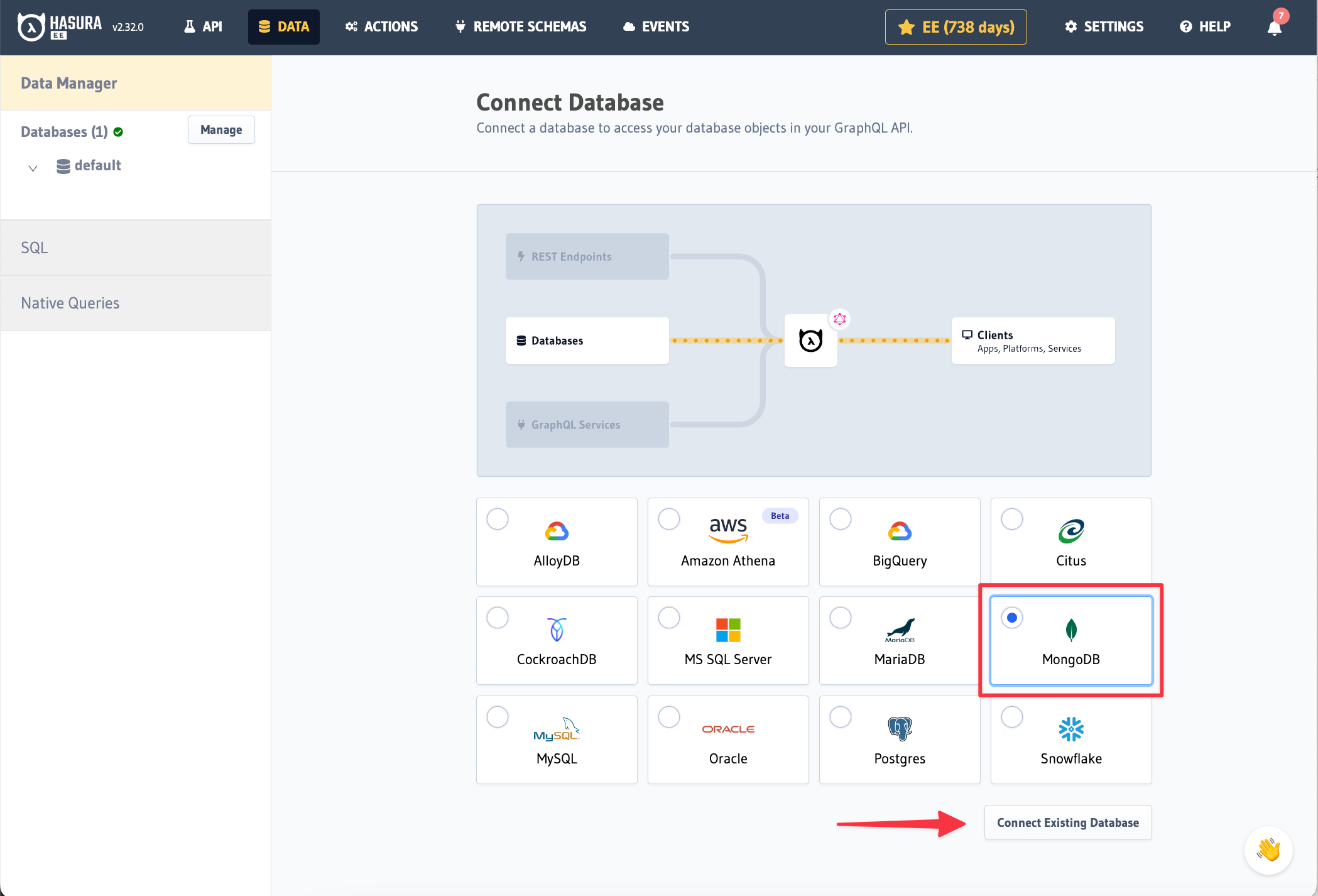This screenshot has height=896, width=1318.
Task: Select the Snowflake radio button
Action: [x=1012, y=717]
